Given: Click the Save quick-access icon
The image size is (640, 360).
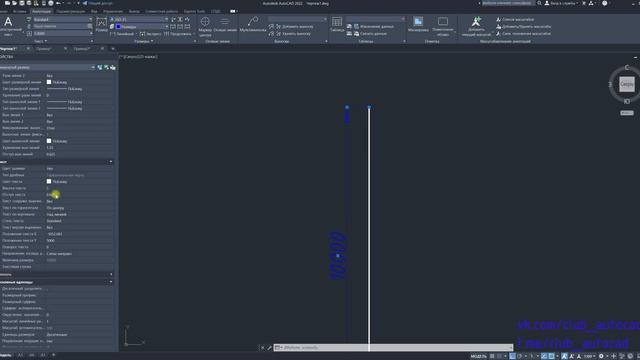Looking at the screenshot, I should coord(22,3).
